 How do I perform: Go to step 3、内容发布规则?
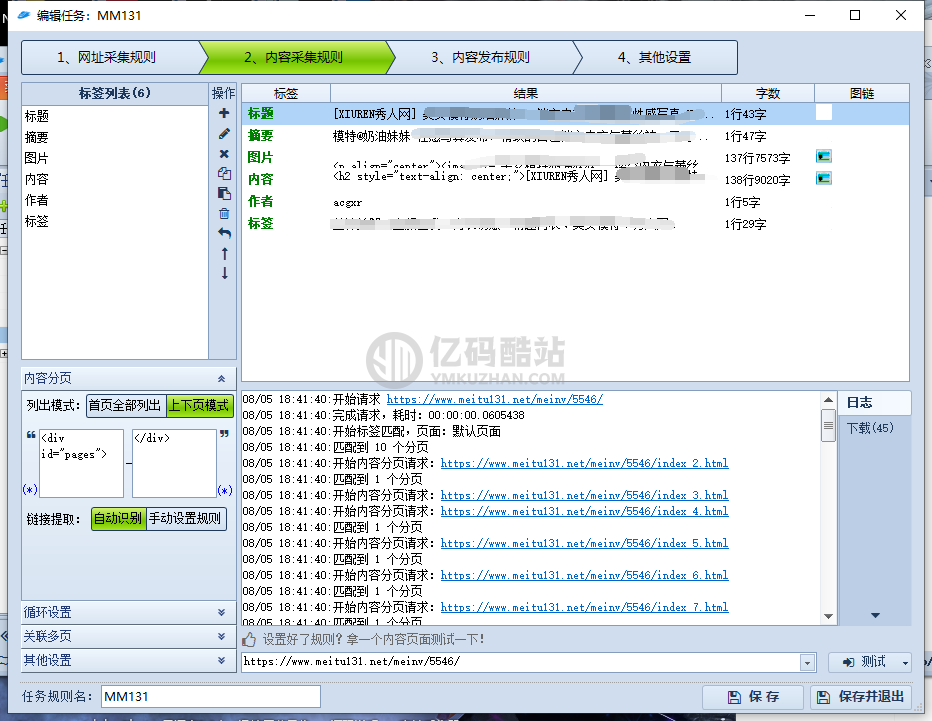pos(483,57)
